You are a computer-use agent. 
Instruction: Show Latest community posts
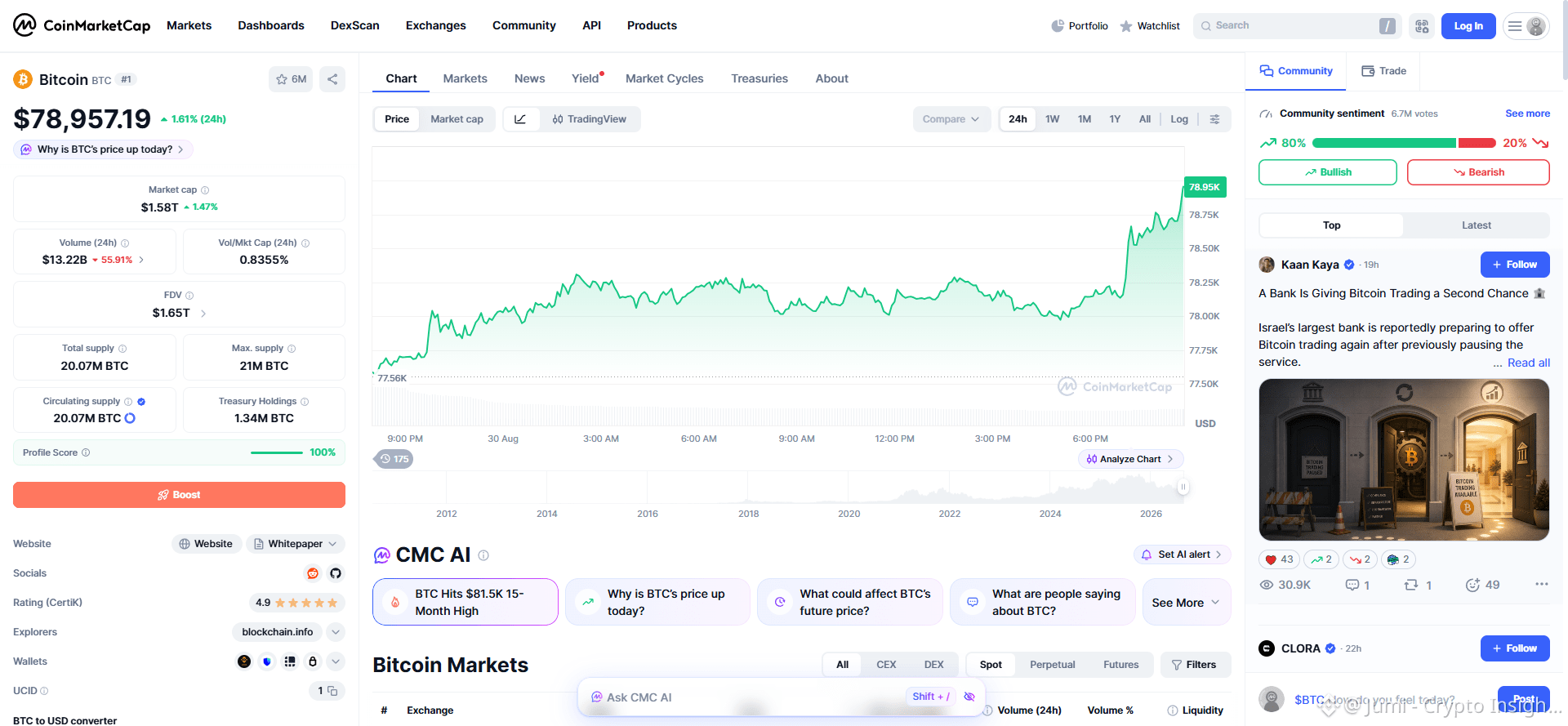pyautogui.click(x=1476, y=225)
